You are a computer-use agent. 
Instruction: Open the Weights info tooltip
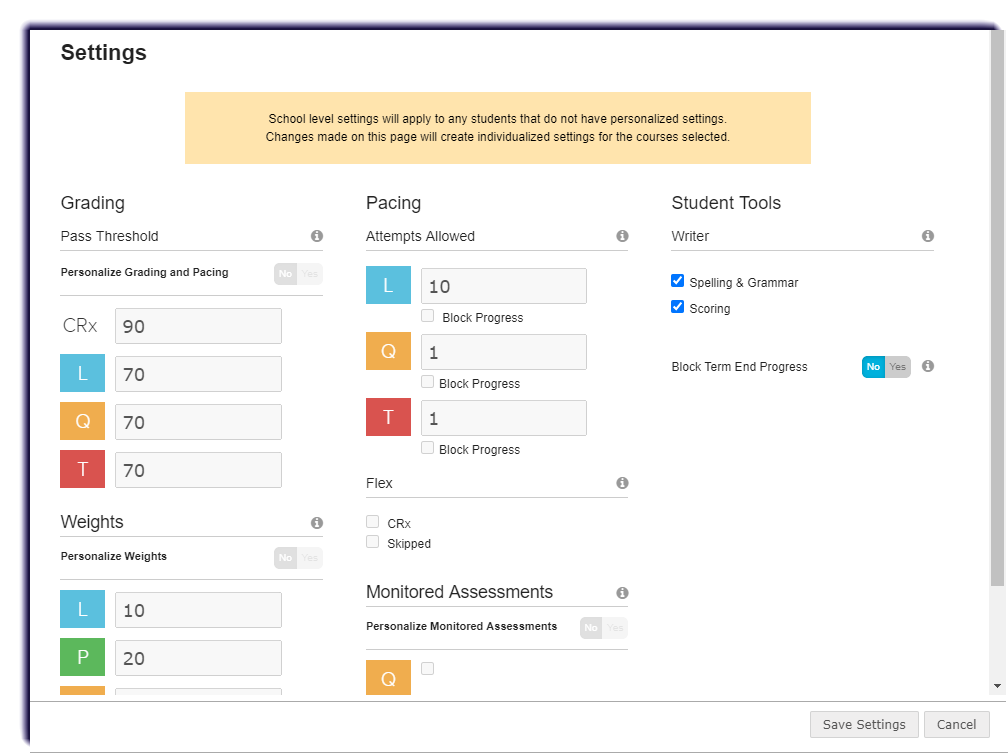tap(317, 522)
